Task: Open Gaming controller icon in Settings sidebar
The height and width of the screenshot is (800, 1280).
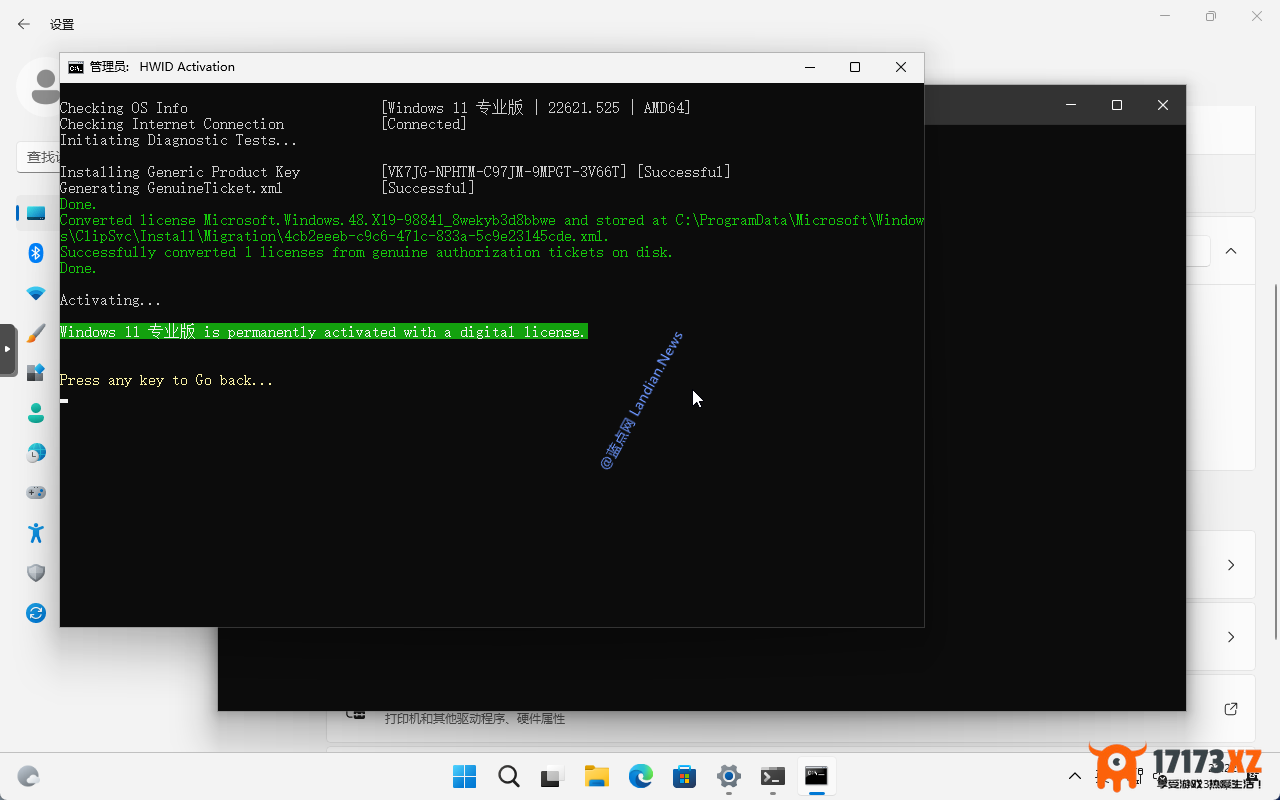Action: pos(36,493)
